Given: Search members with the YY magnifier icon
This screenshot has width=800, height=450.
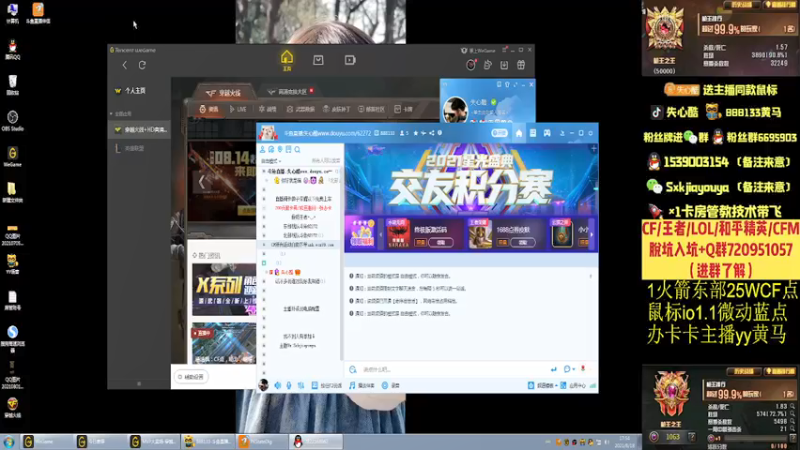Looking at the screenshot, I should (x=297, y=149).
